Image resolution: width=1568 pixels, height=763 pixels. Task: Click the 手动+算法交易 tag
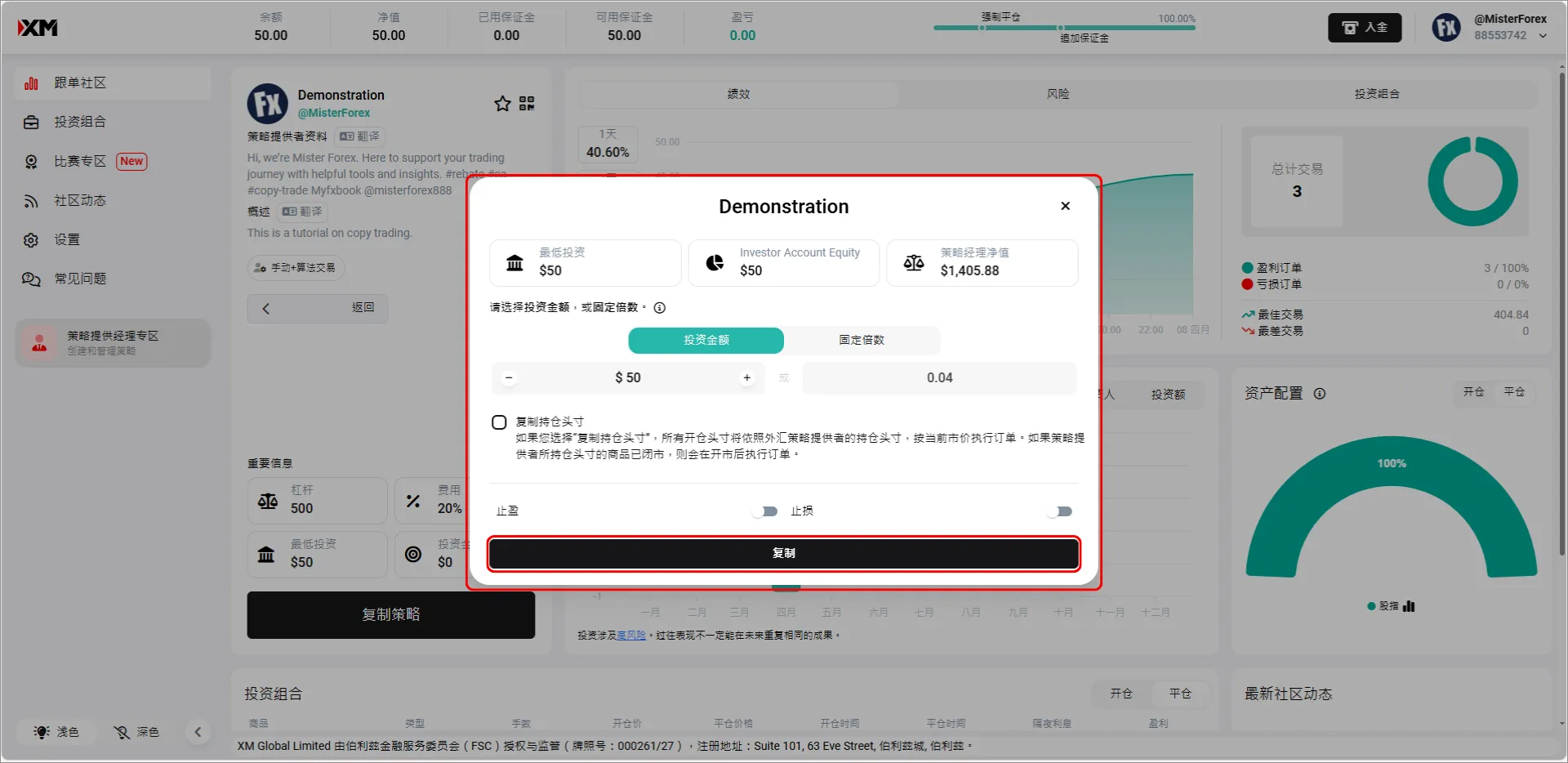[x=296, y=268]
